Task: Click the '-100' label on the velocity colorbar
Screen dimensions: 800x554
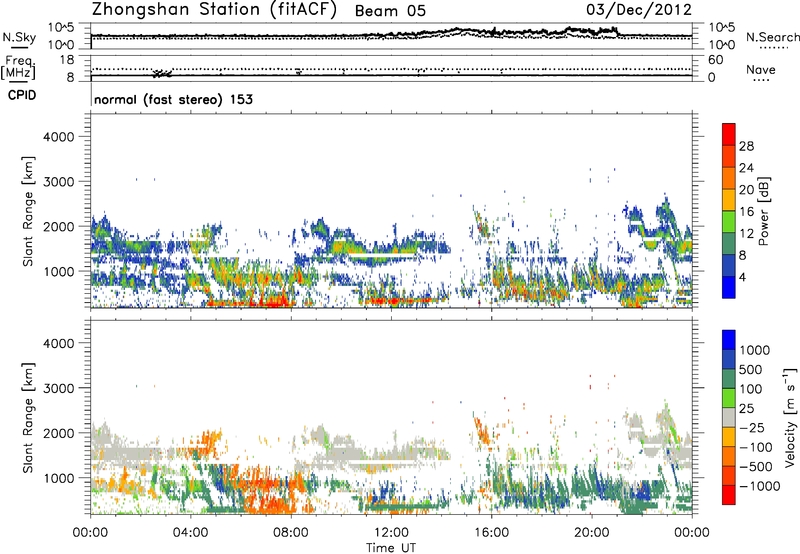Action: coord(756,447)
